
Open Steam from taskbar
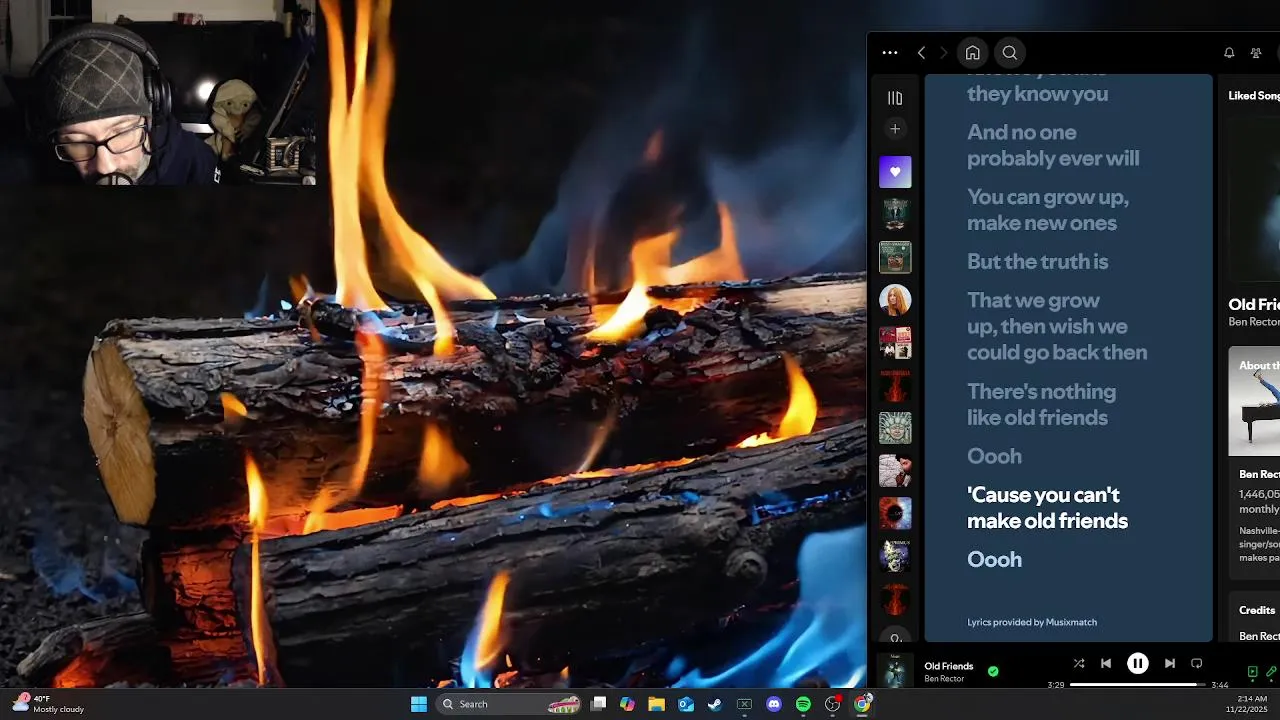[715, 704]
